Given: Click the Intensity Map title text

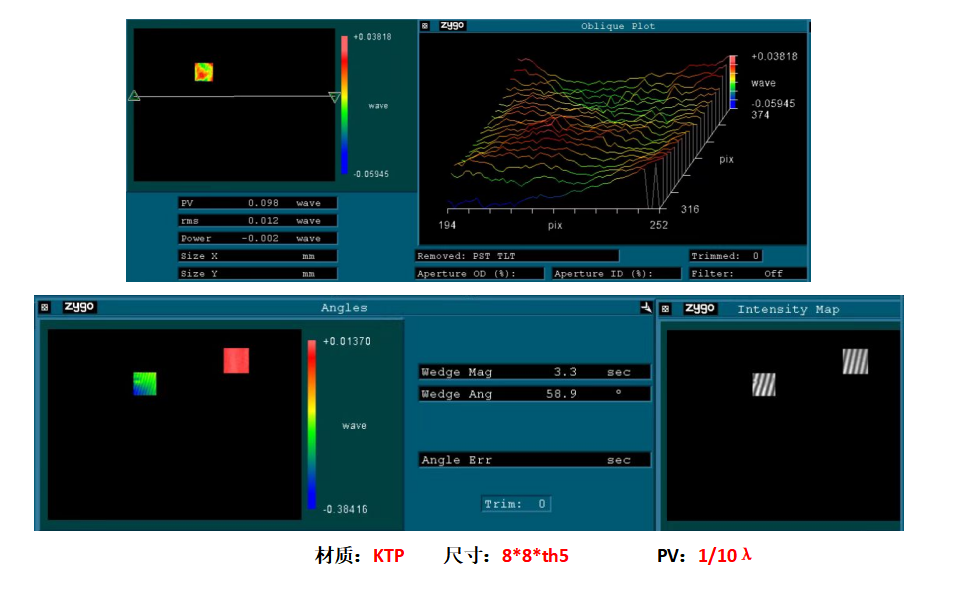Looking at the screenshot, I should coord(788,309).
